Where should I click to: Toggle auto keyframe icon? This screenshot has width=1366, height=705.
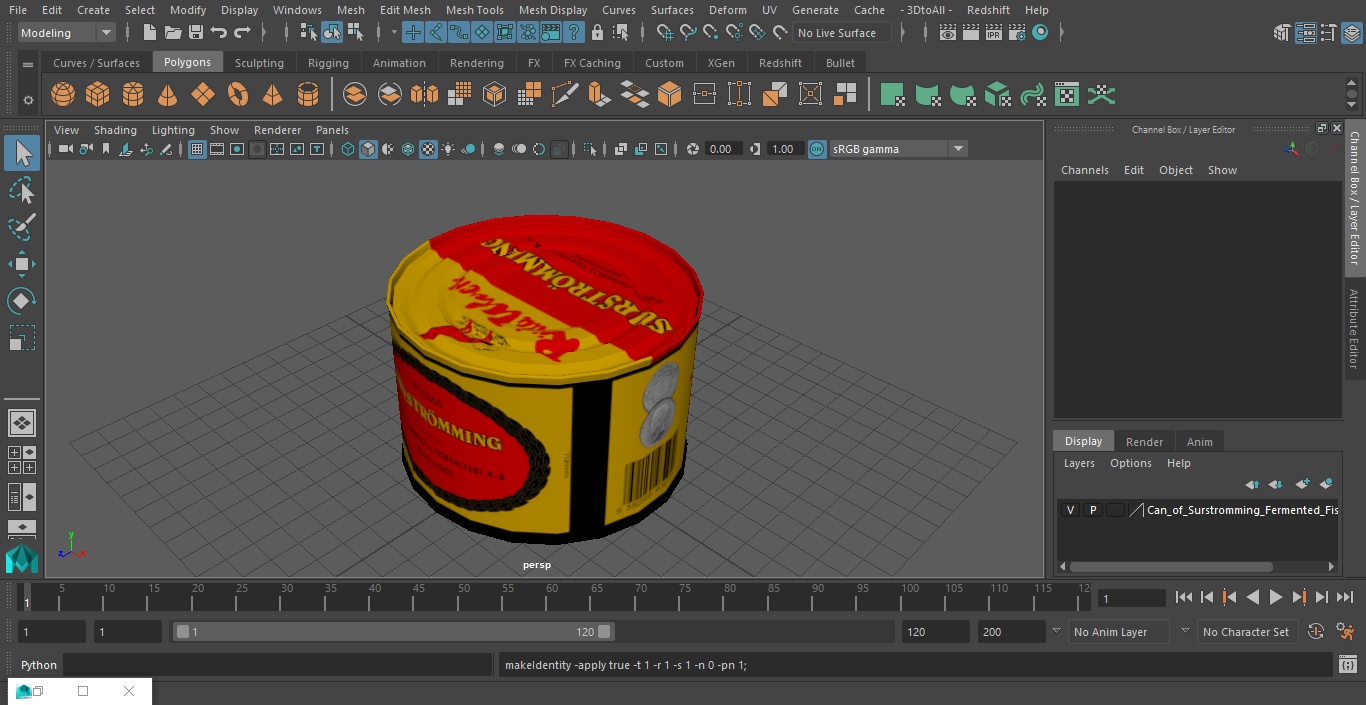(x=1316, y=632)
